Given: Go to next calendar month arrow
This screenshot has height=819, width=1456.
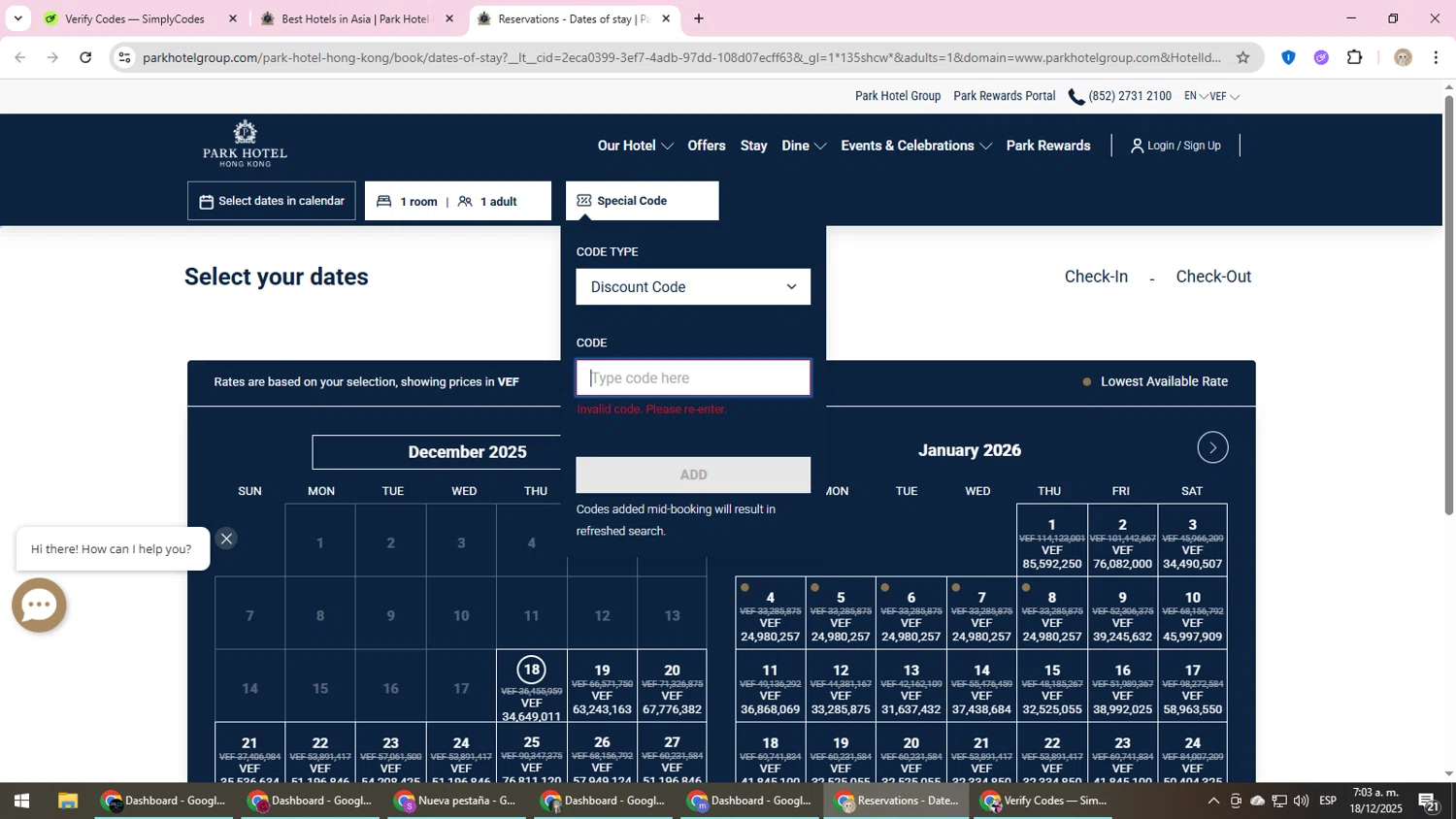Looking at the screenshot, I should pyautogui.click(x=1212, y=447).
